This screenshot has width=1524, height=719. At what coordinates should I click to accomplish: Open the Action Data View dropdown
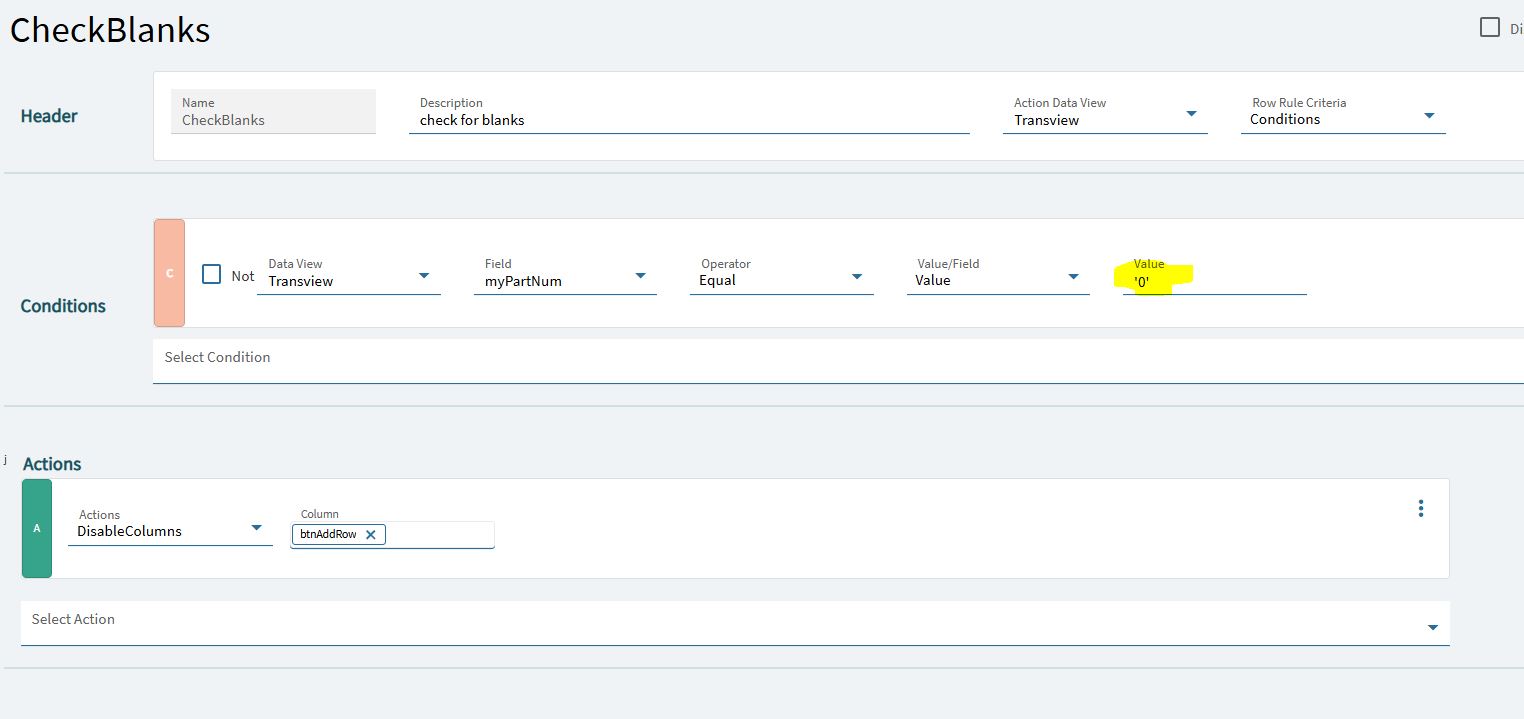tap(1191, 114)
